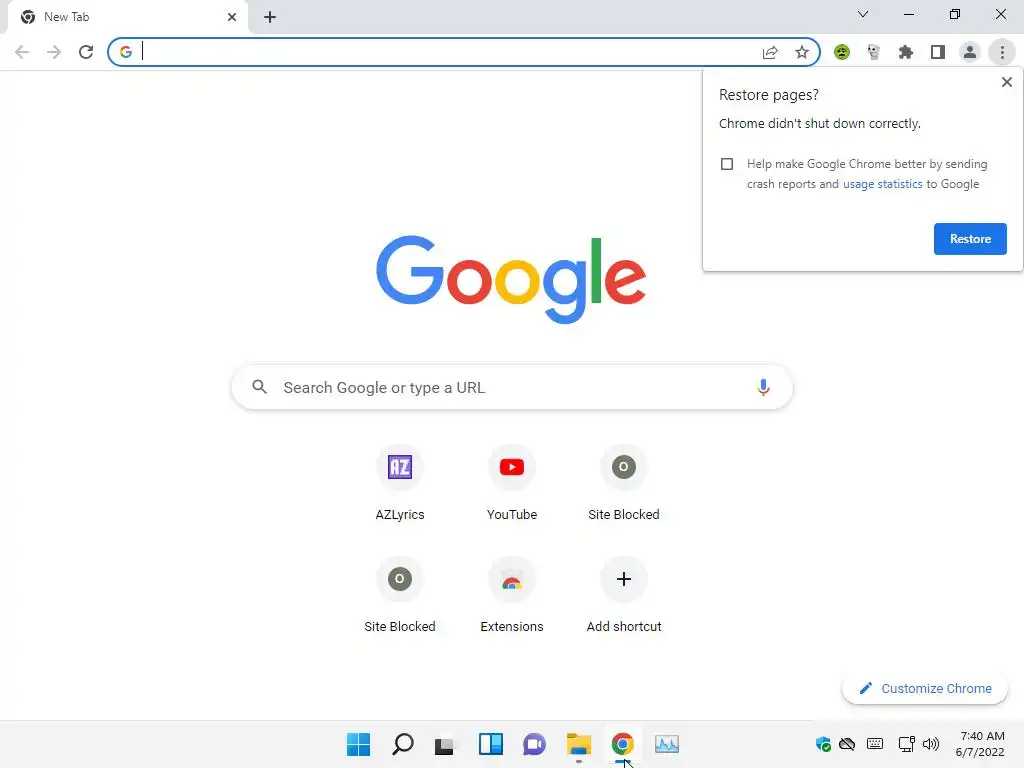Open the usage statistics link

(x=882, y=184)
